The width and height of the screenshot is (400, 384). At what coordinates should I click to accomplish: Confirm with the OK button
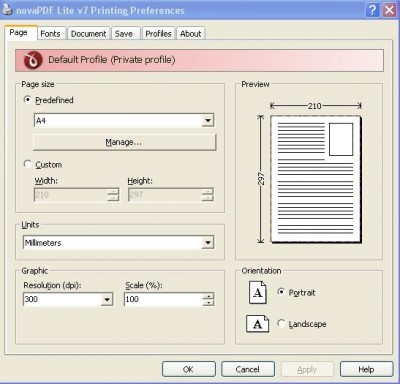pos(189,369)
